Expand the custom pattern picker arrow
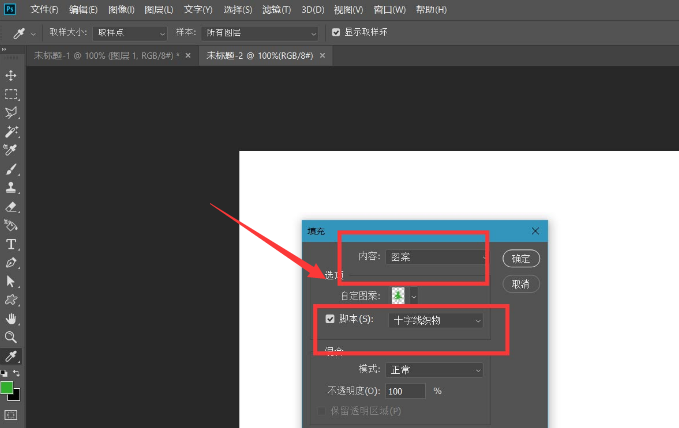679x428 pixels. click(x=414, y=296)
